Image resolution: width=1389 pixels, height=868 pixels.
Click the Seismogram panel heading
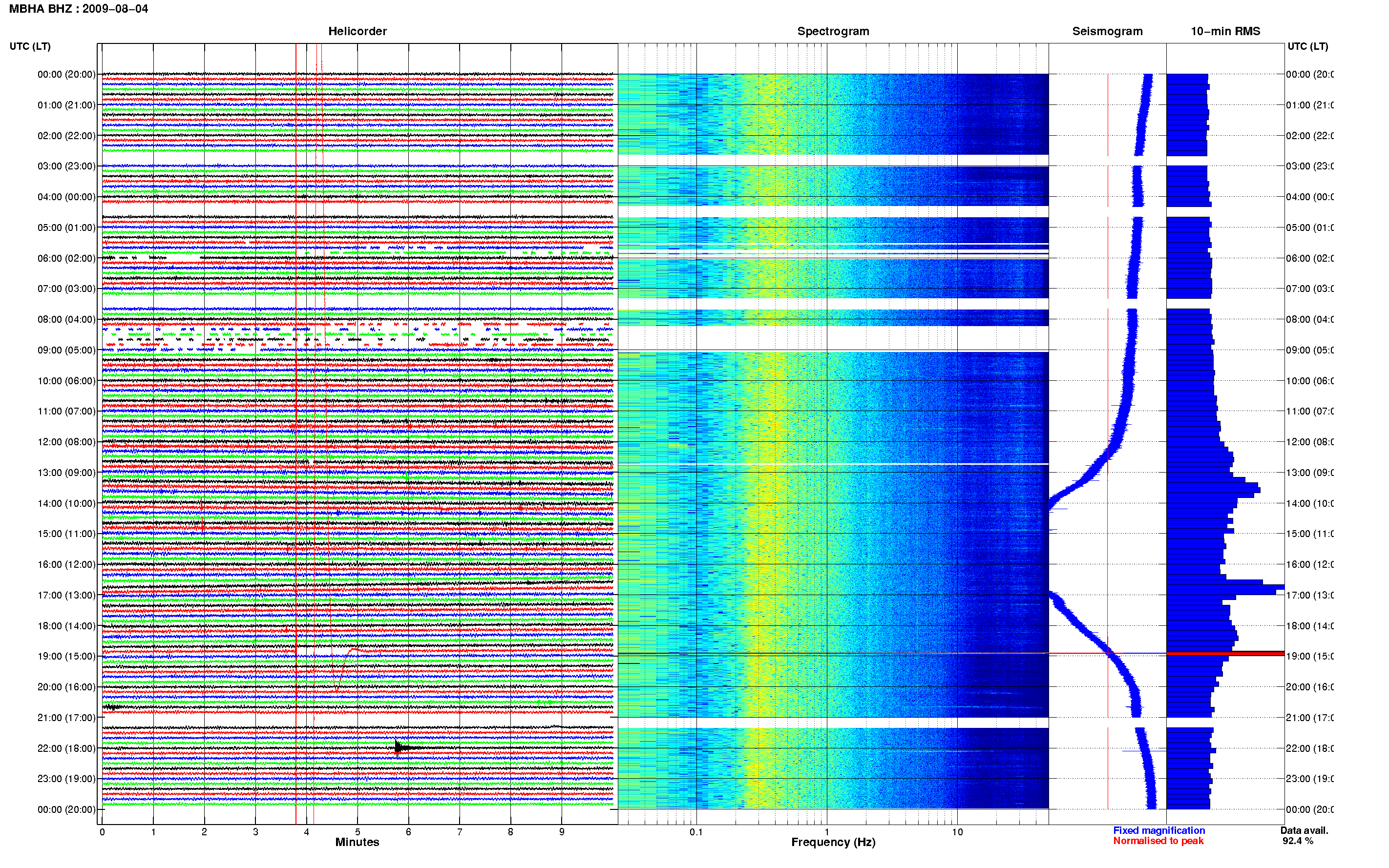click(x=1107, y=31)
